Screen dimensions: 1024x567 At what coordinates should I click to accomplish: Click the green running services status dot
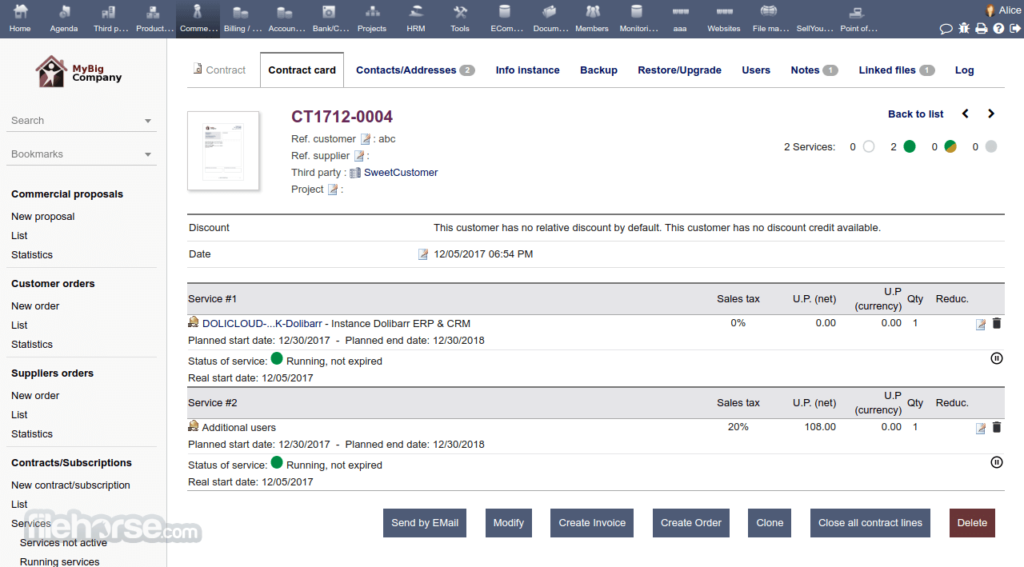click(909, 147)
